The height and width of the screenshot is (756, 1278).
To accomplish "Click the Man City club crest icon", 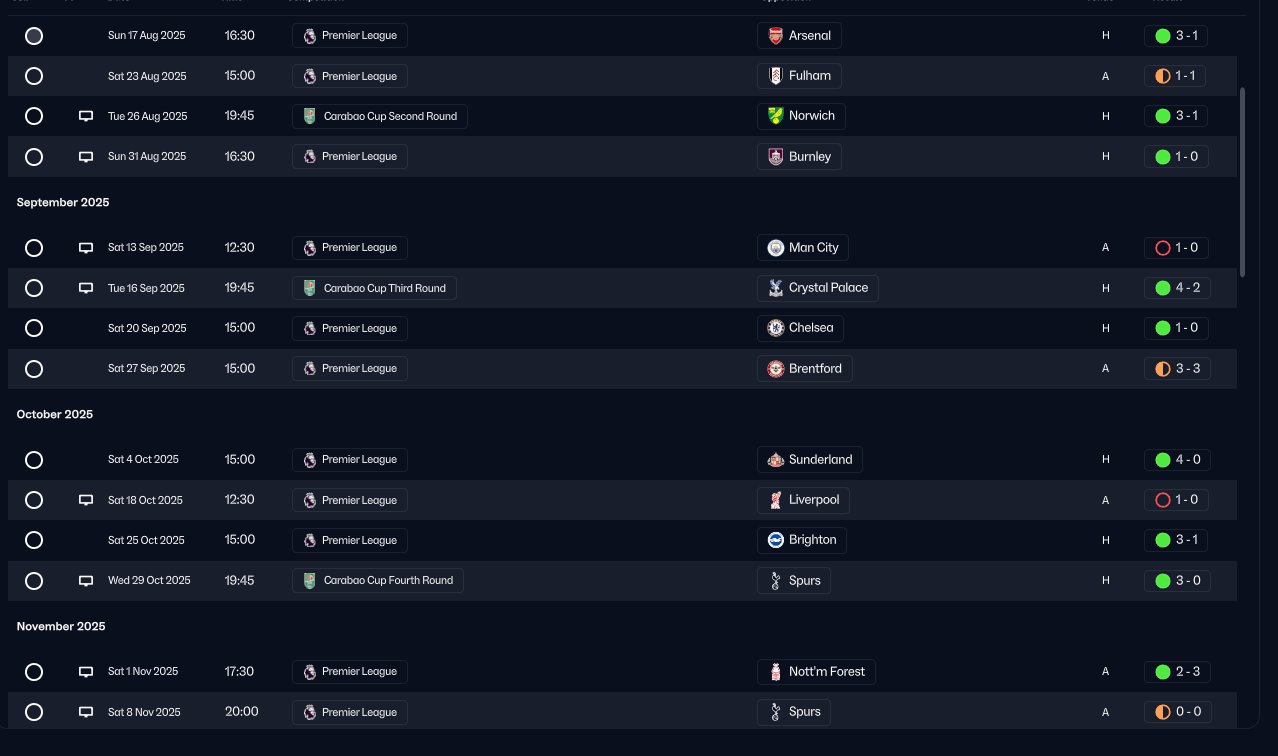I will (776, 248).
